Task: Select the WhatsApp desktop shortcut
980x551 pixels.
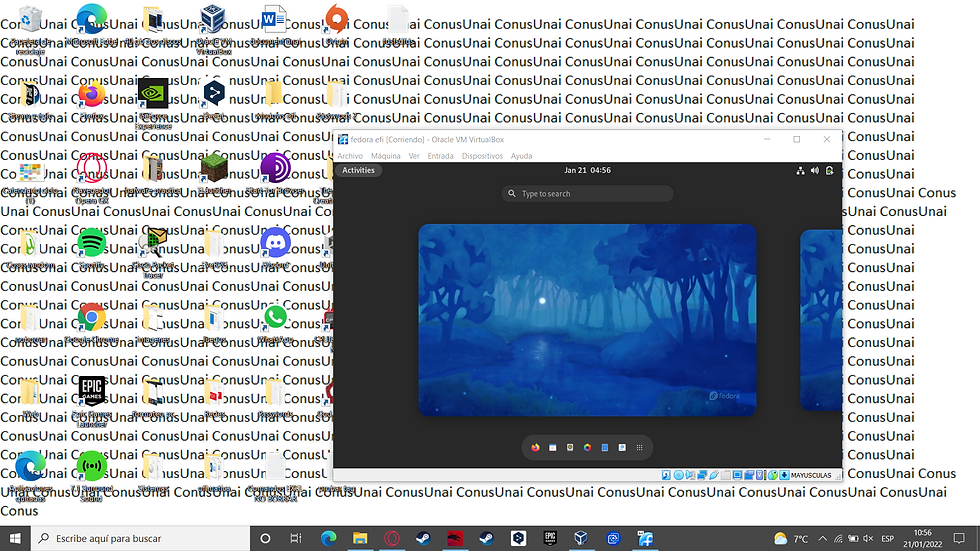Action: click(x=275, y=323)
